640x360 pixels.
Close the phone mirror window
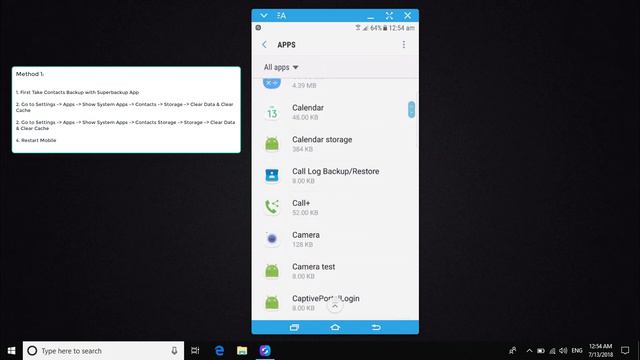(407, 16)
